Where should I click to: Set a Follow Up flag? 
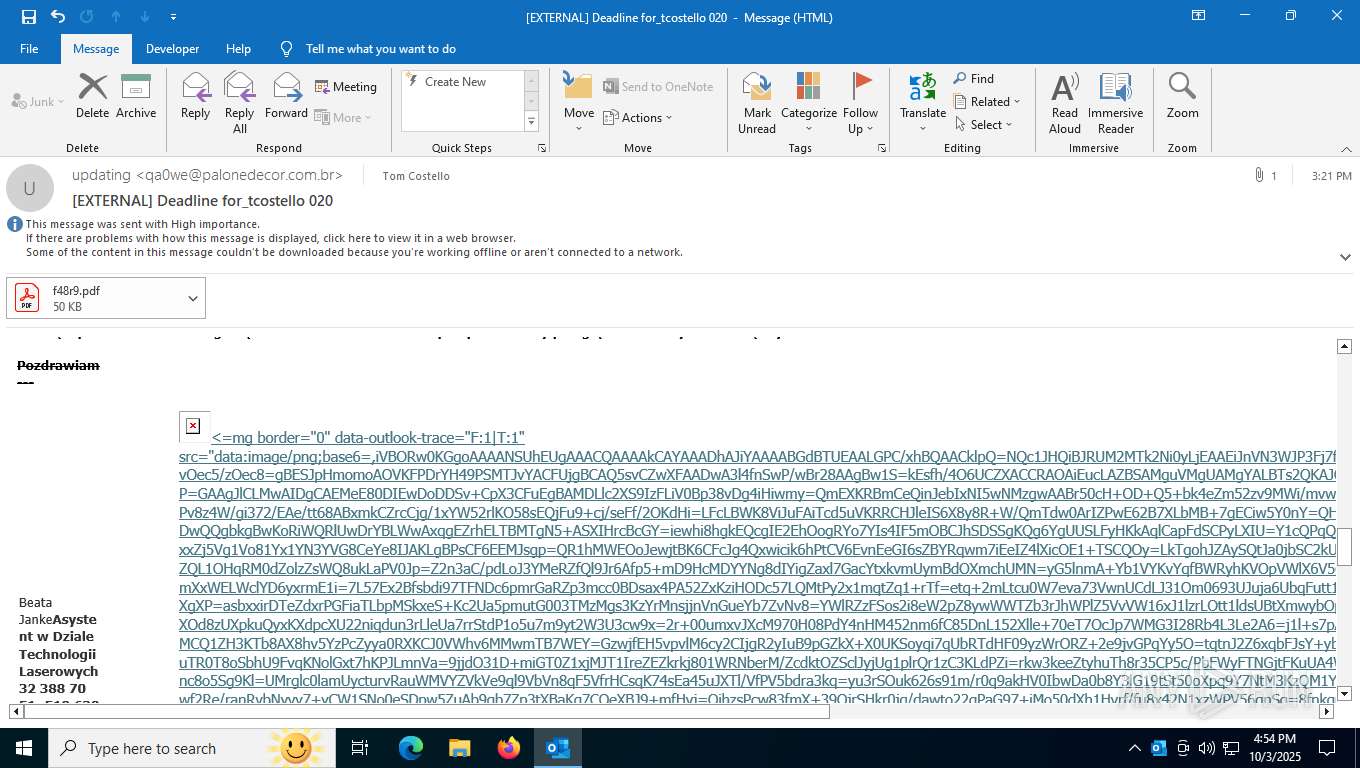tap(860, 102)
